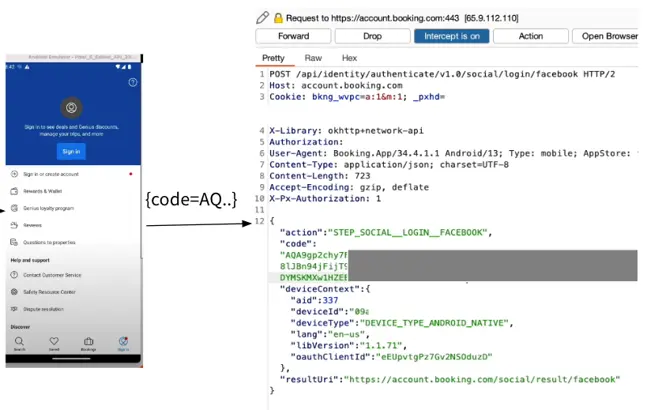Open the help question mark icon in app
Image resolution: width=662 pixels, height=410 pixels.
133,82
